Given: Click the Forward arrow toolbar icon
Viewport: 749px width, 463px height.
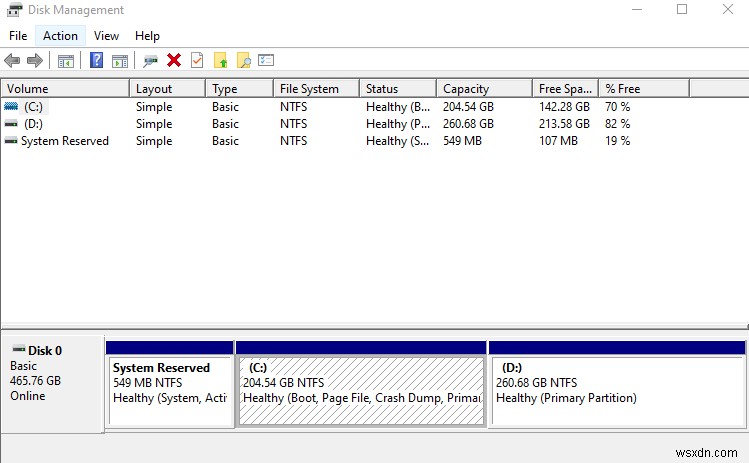Looking at the screenshot, I should click(36, 60).
